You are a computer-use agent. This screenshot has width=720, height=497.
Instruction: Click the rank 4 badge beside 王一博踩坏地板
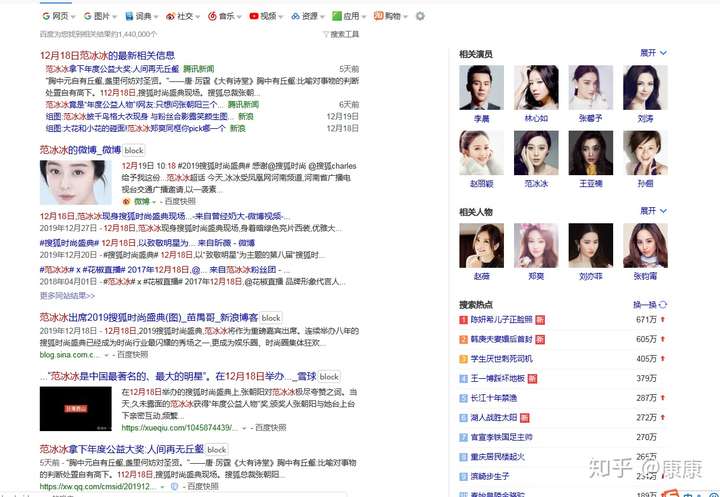pyautogui.click(x=463, y=378)
